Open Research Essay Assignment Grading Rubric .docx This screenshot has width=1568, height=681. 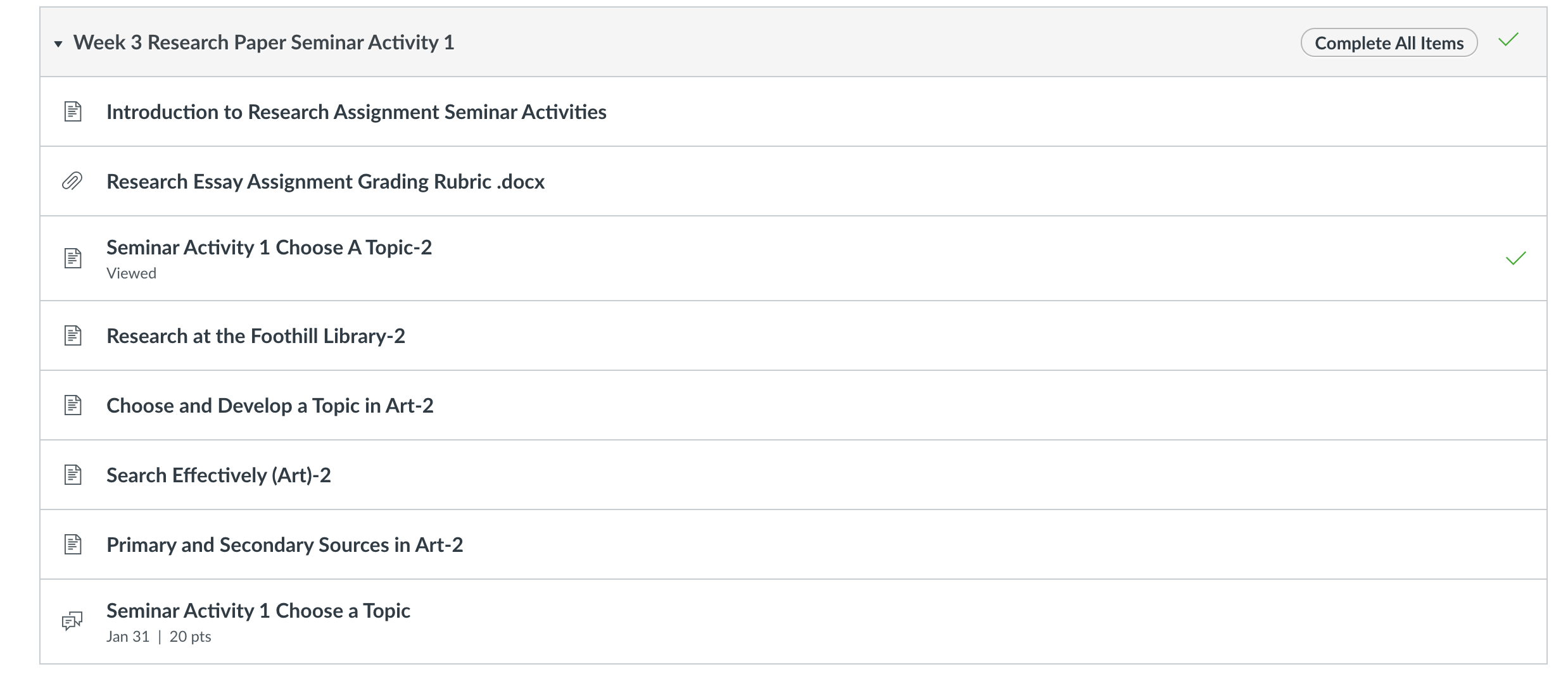coord(326,182)
